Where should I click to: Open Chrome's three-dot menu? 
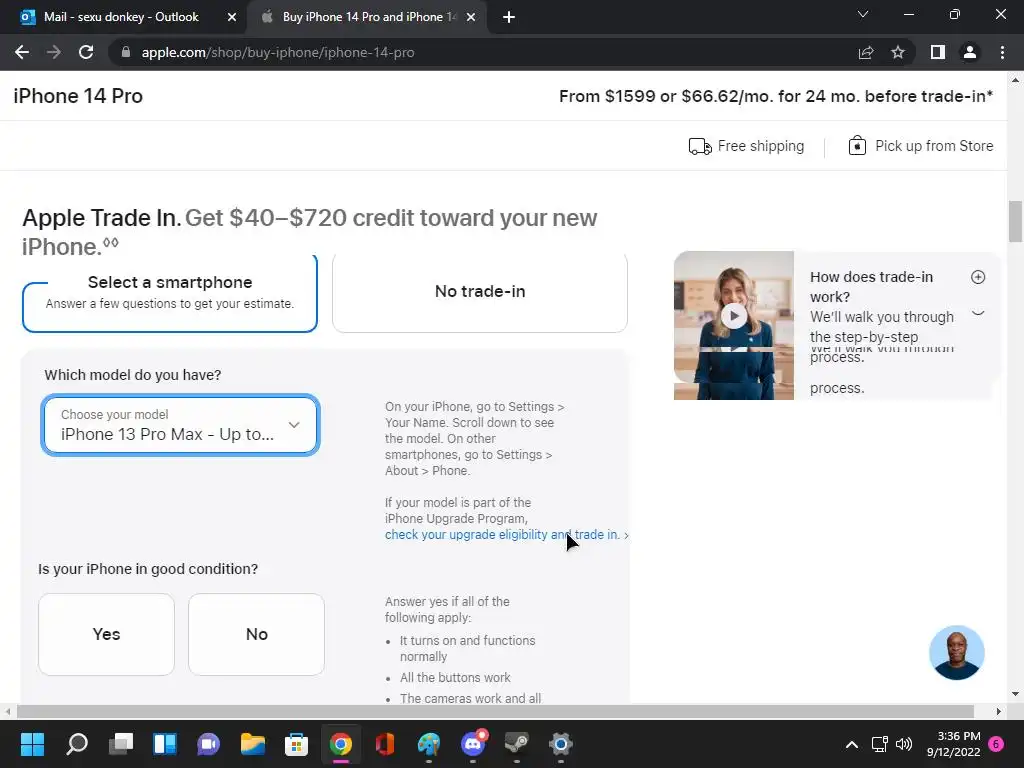click(1002, 52)
